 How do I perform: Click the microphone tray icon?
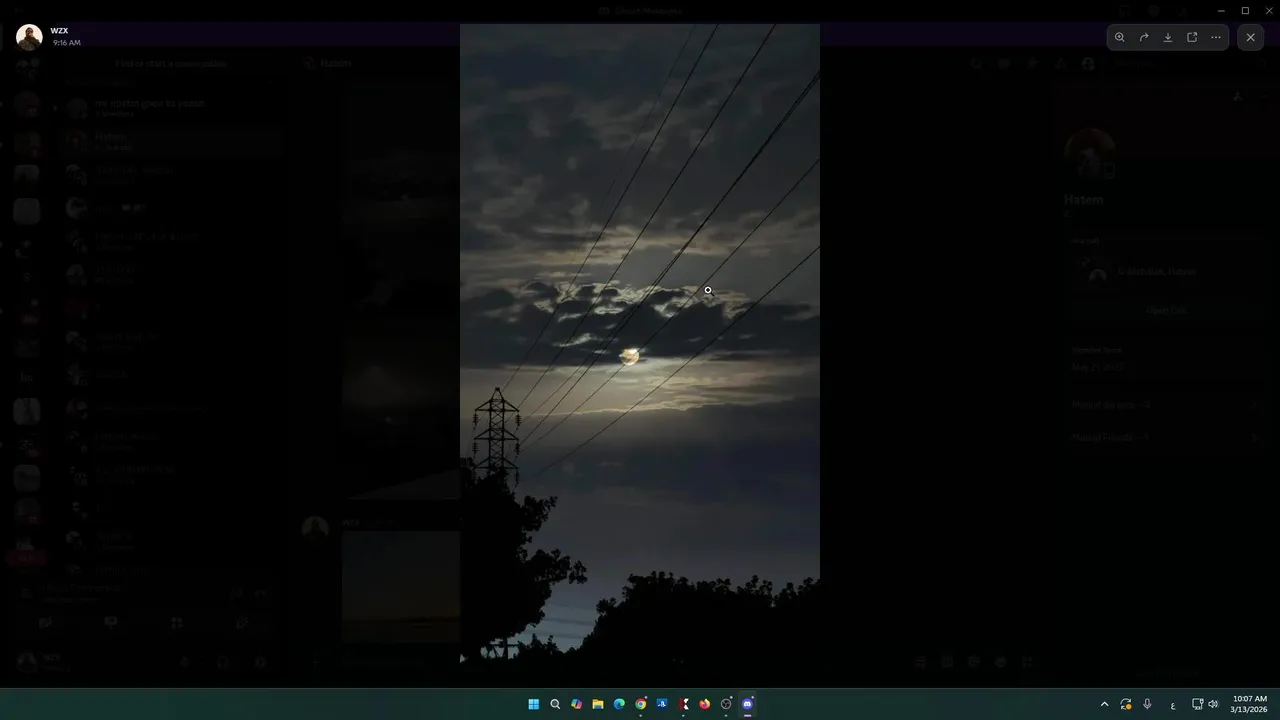click(1148, 704)
